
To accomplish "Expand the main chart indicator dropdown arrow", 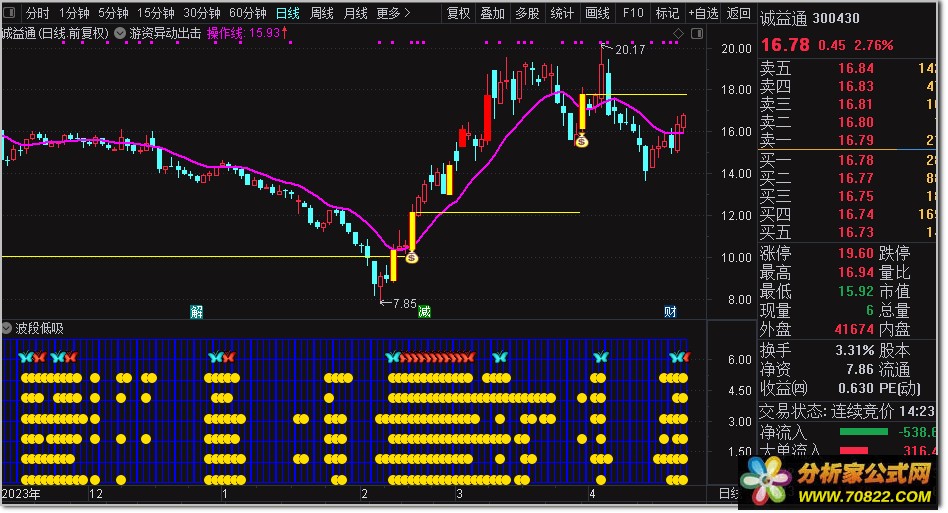I will [x=120, y=33].
